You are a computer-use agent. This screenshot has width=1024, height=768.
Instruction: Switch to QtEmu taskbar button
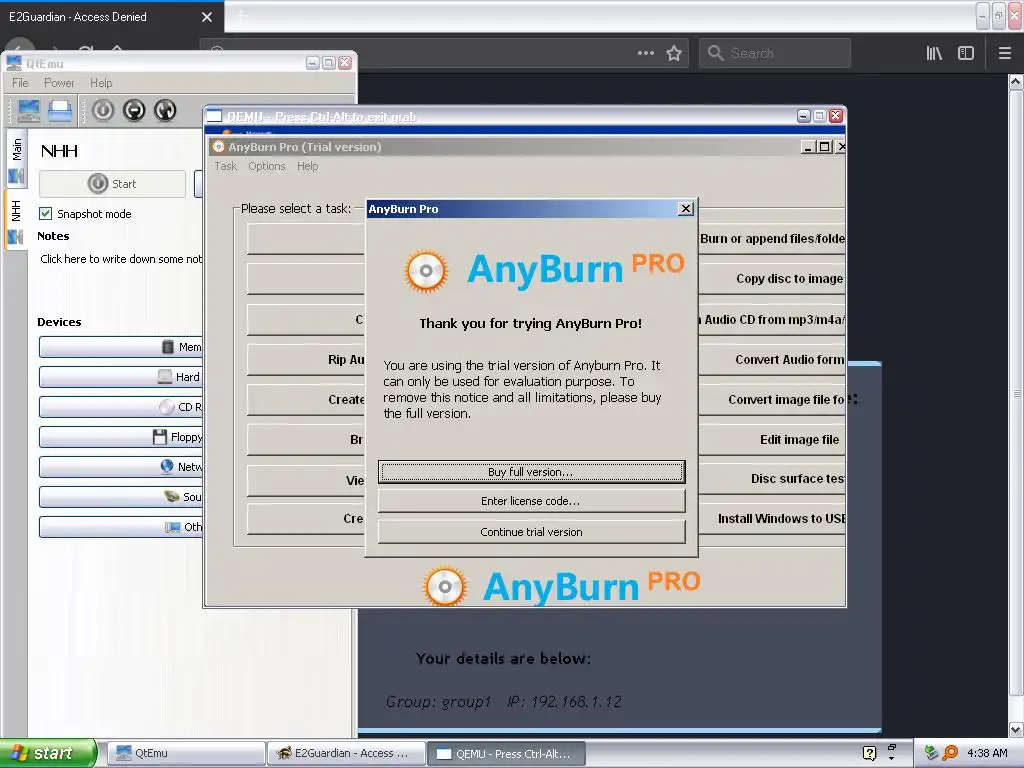point(185,753)
